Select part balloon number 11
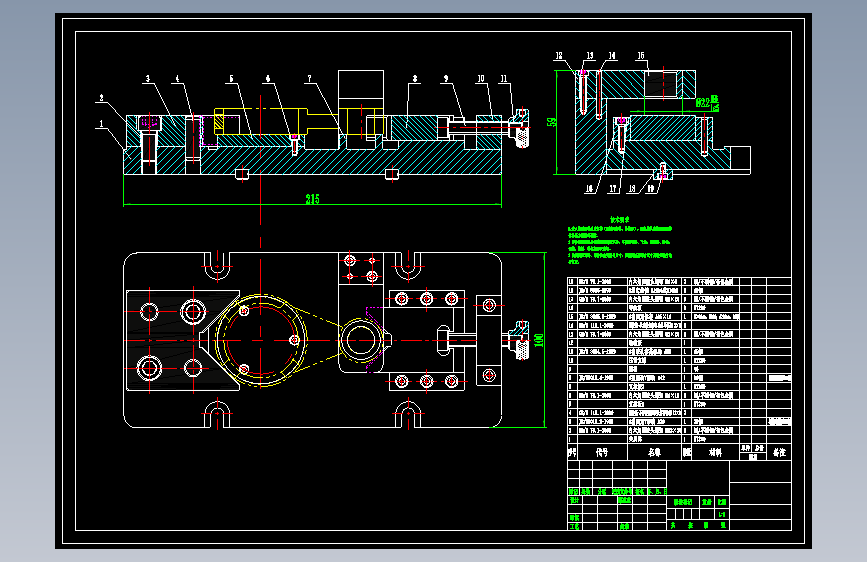This screenshot has width=867, height=562. pos(504,79)
